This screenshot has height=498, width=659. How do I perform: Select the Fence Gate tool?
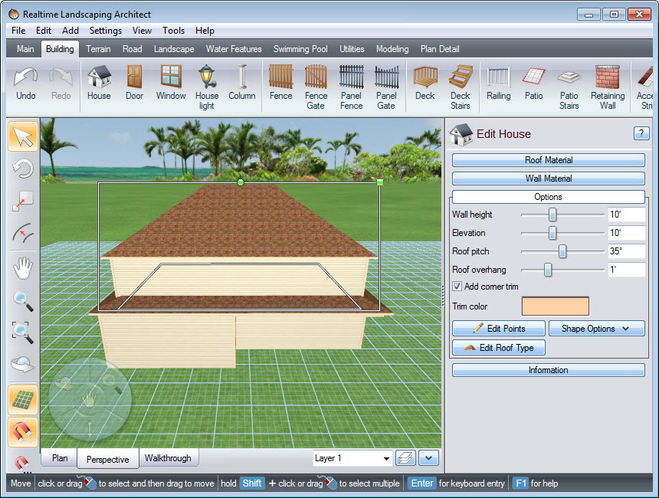(316, 88)
